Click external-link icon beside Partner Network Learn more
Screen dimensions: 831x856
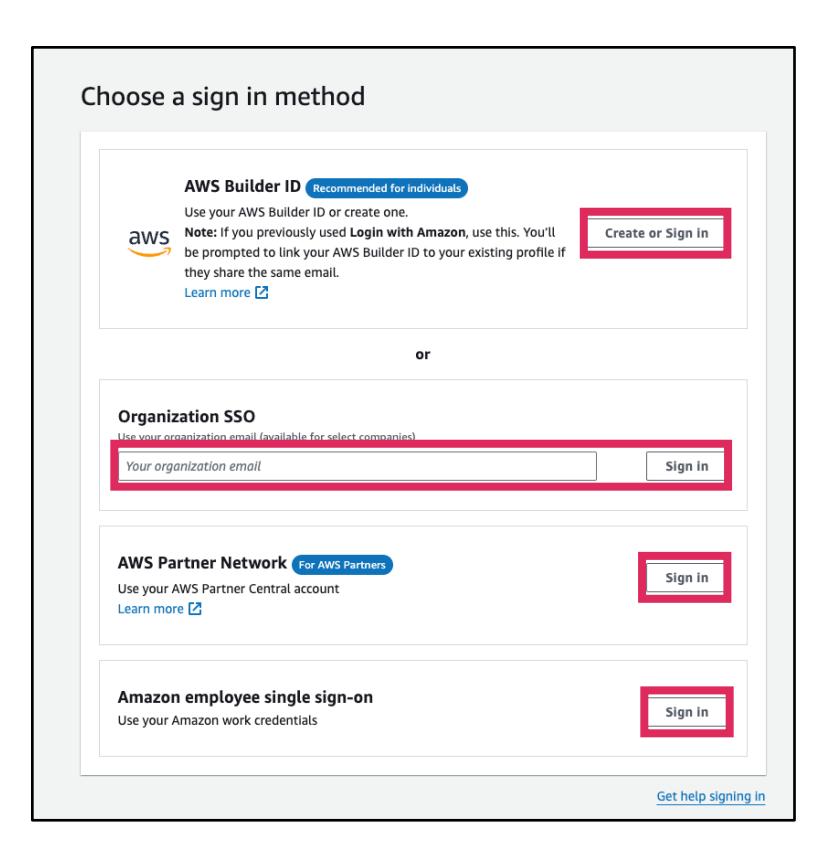[194, 608]
